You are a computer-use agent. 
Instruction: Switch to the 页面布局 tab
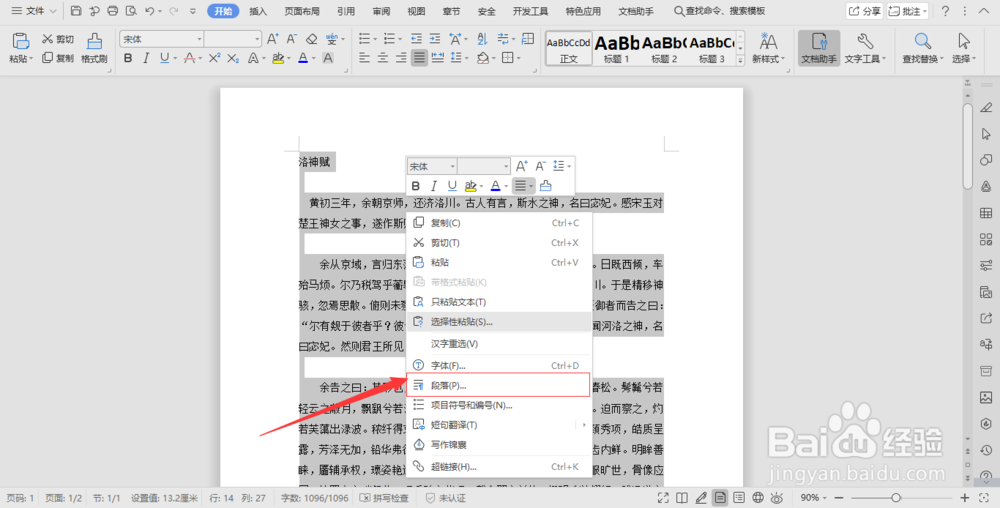(302, 11)
